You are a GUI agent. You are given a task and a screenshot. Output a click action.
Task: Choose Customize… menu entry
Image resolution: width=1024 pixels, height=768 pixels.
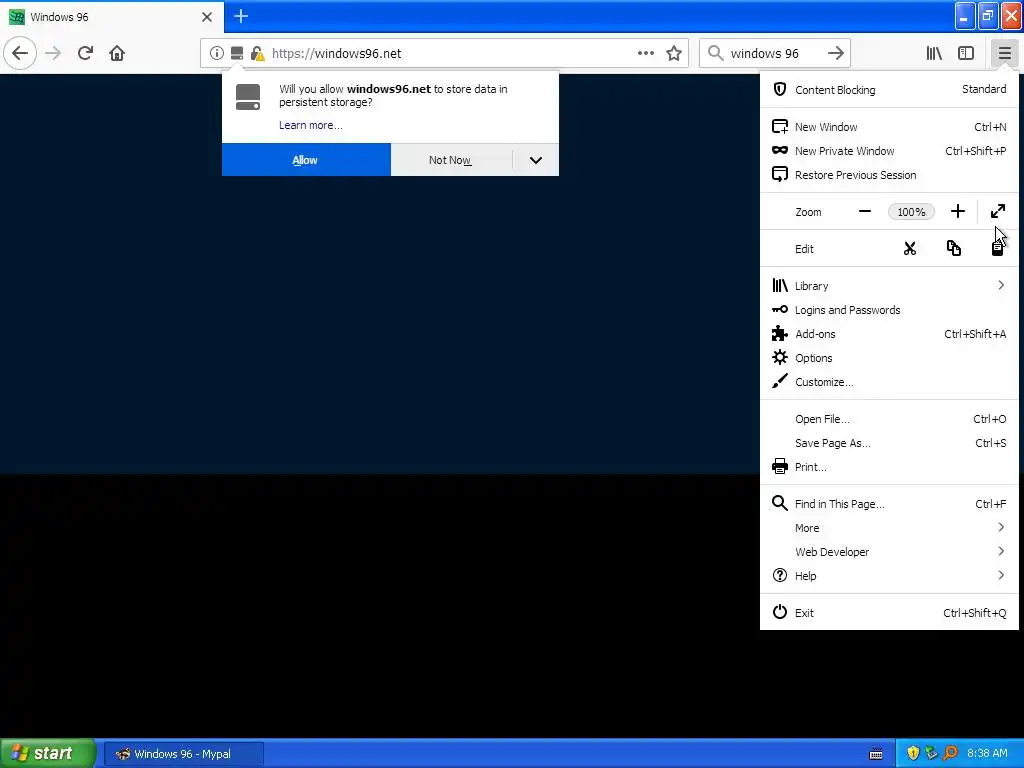point(889,382)
